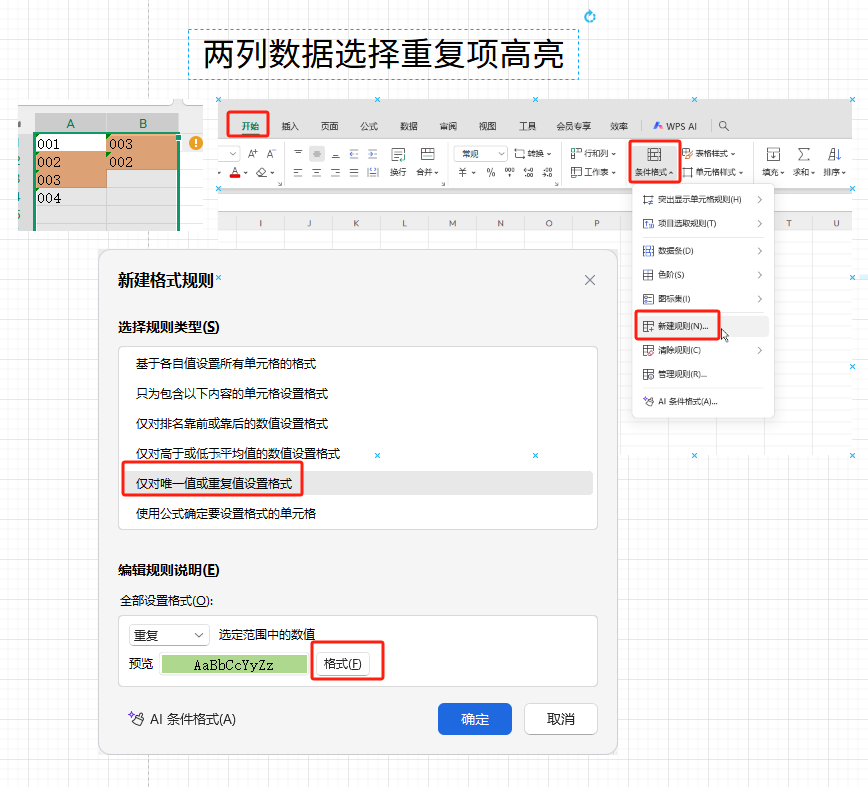Expand the 表格样式 table style dropdown
Viewport: 868px width, 787px height.
point(709,153)
